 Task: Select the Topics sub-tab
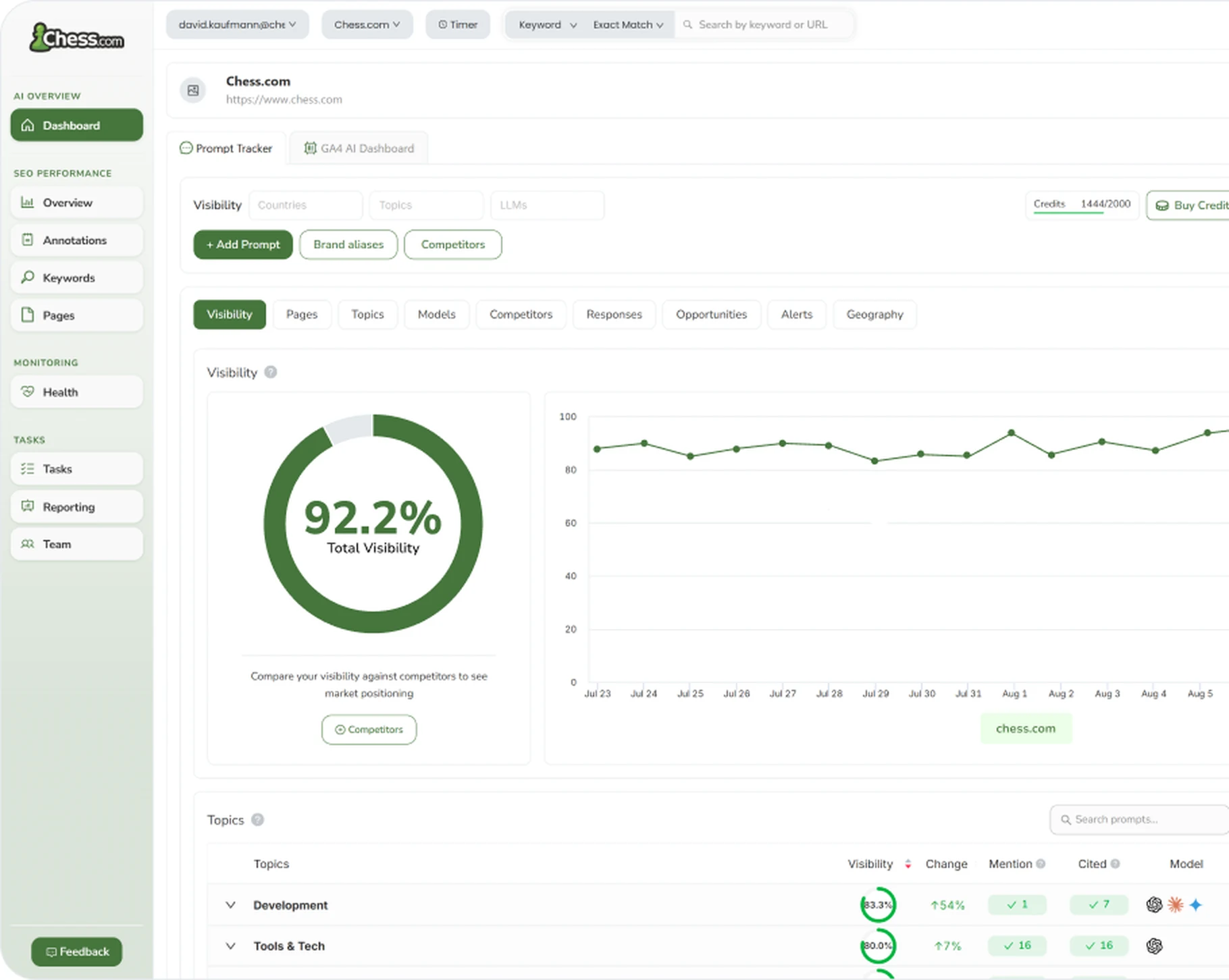(x=367, y=315)
